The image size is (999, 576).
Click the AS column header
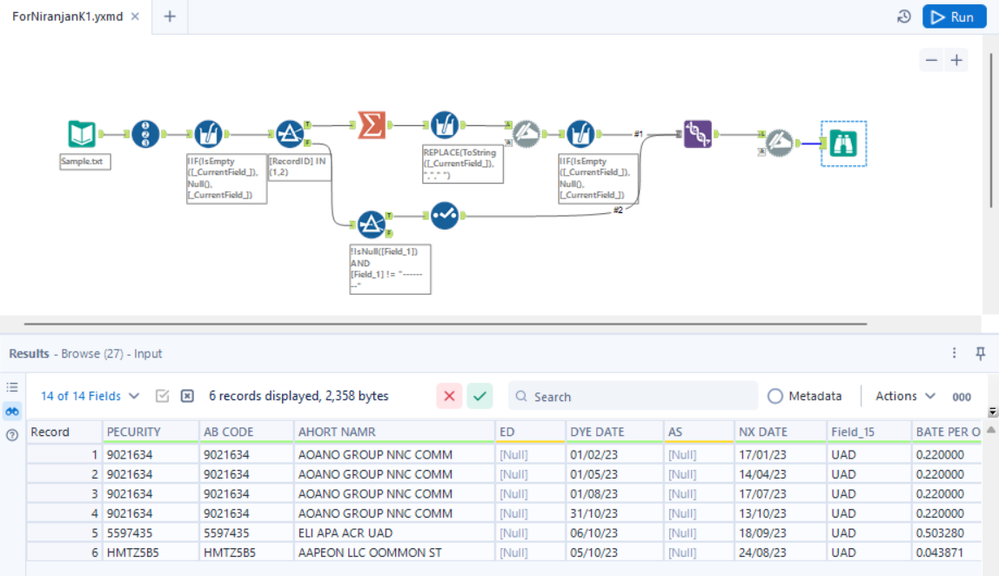point(698,432)
